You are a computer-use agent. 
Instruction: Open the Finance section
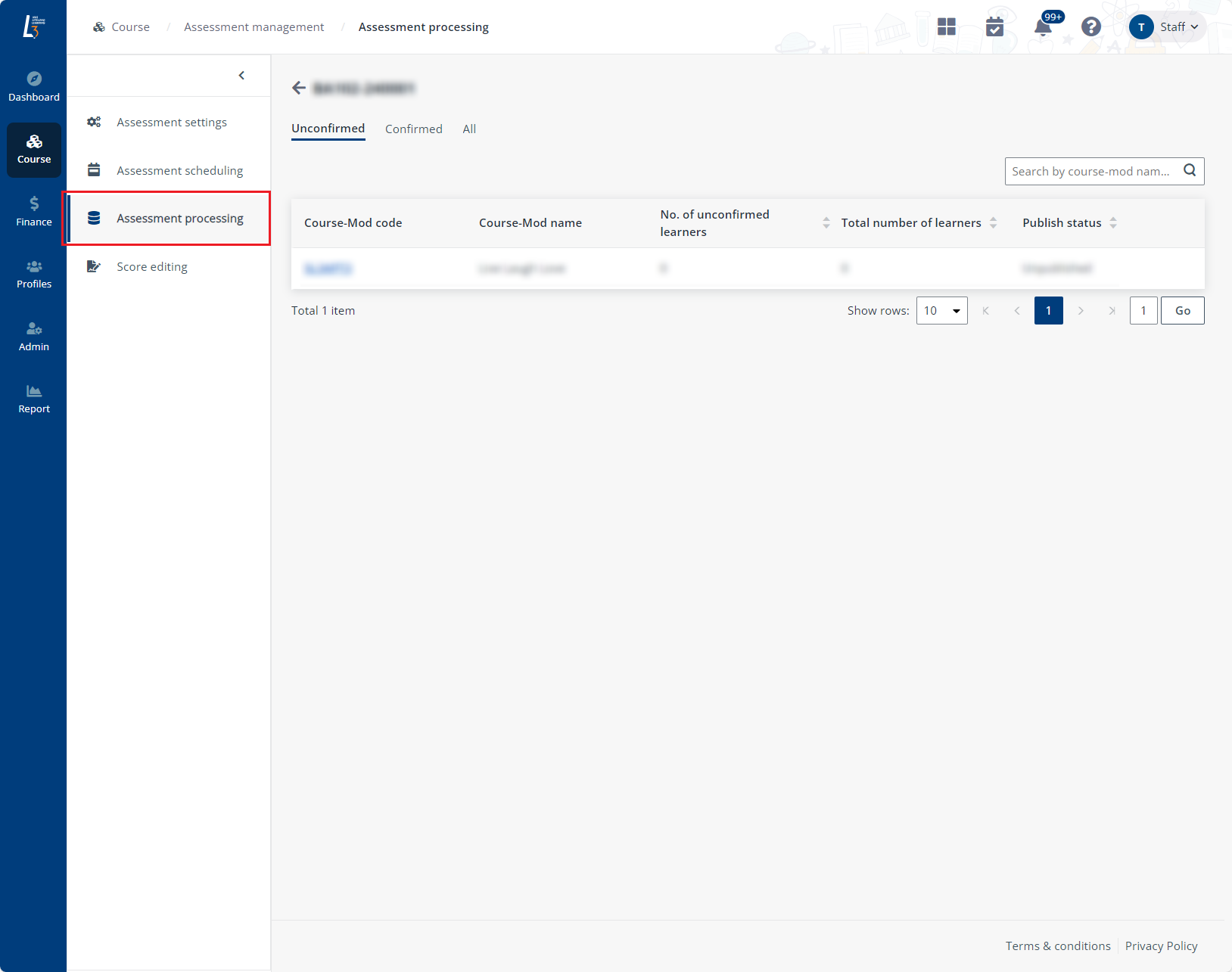point(34,212)
